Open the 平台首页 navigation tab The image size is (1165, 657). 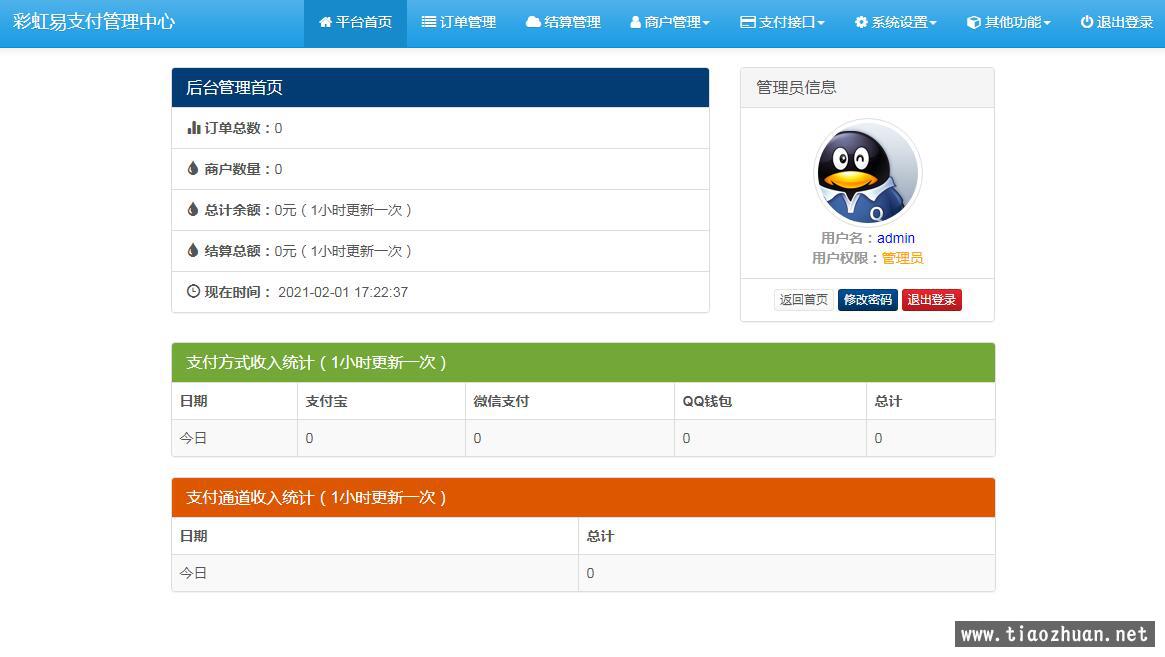click(355, 24)
